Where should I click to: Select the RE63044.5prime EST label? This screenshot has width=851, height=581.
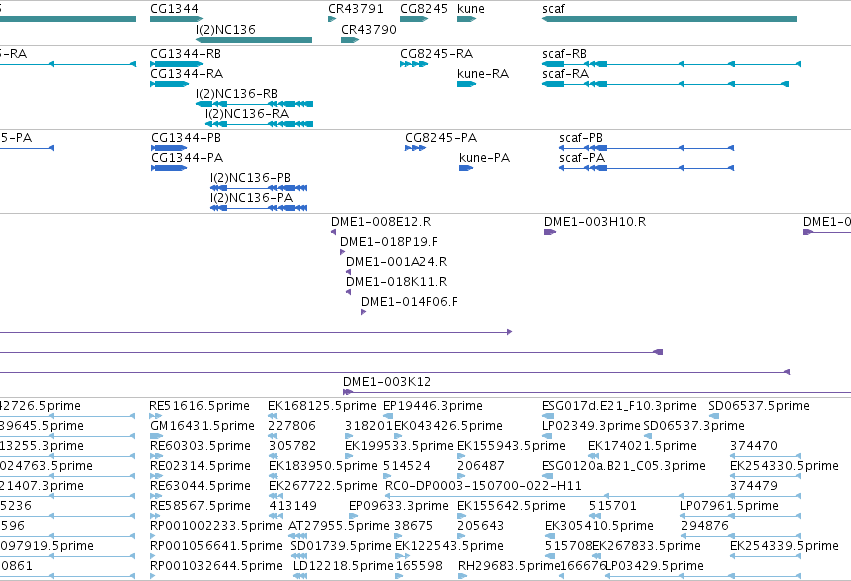click(x=200, y=486)
